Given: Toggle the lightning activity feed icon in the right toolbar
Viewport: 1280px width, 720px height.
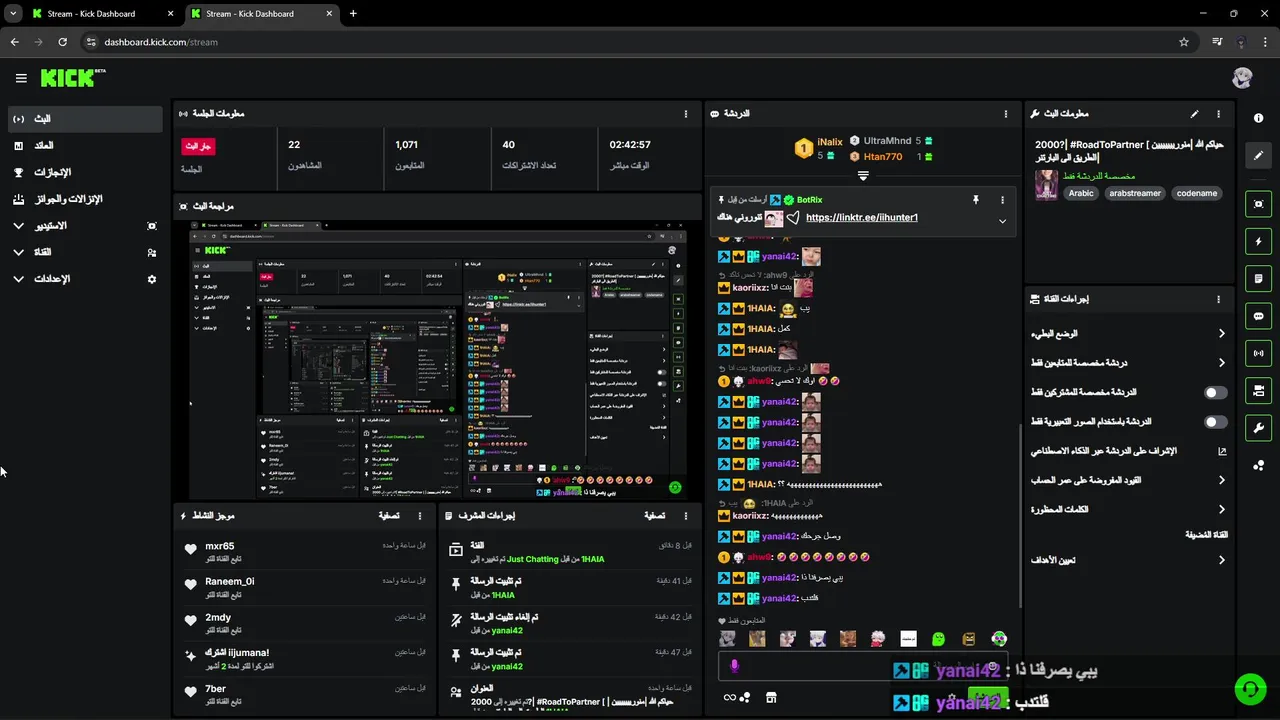Looking at the screenshot, I should coord(1258,241).
